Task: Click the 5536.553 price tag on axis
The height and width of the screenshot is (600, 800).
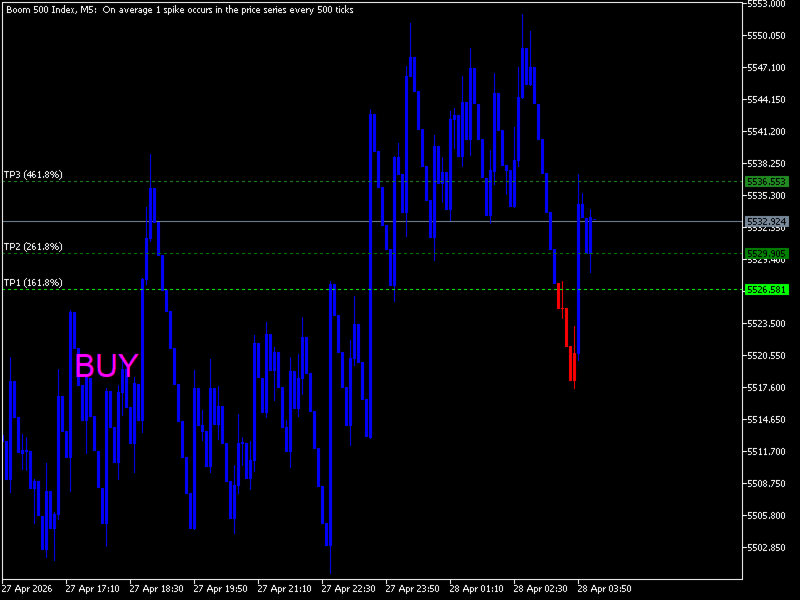Action: (767, 182)
